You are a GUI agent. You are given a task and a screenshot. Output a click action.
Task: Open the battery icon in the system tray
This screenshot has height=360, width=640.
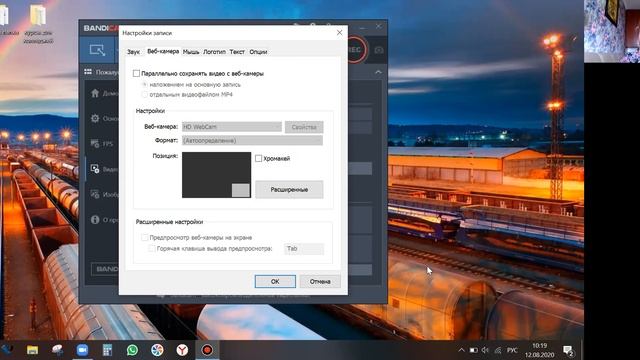473,350
